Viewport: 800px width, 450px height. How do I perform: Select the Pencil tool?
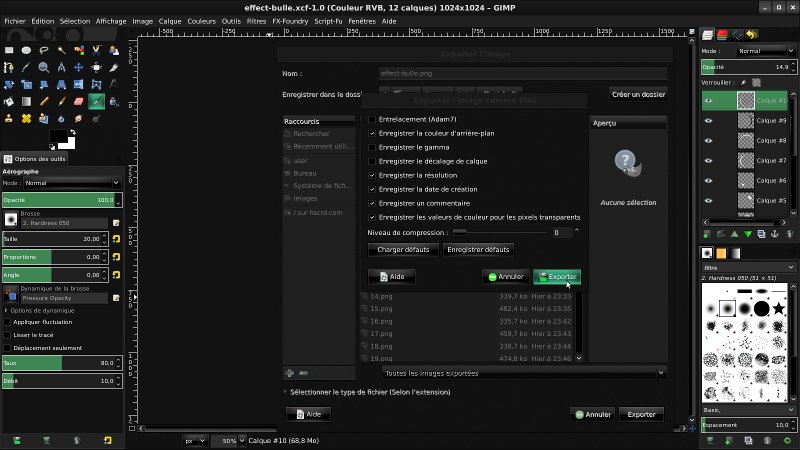[x=44, y=102]
